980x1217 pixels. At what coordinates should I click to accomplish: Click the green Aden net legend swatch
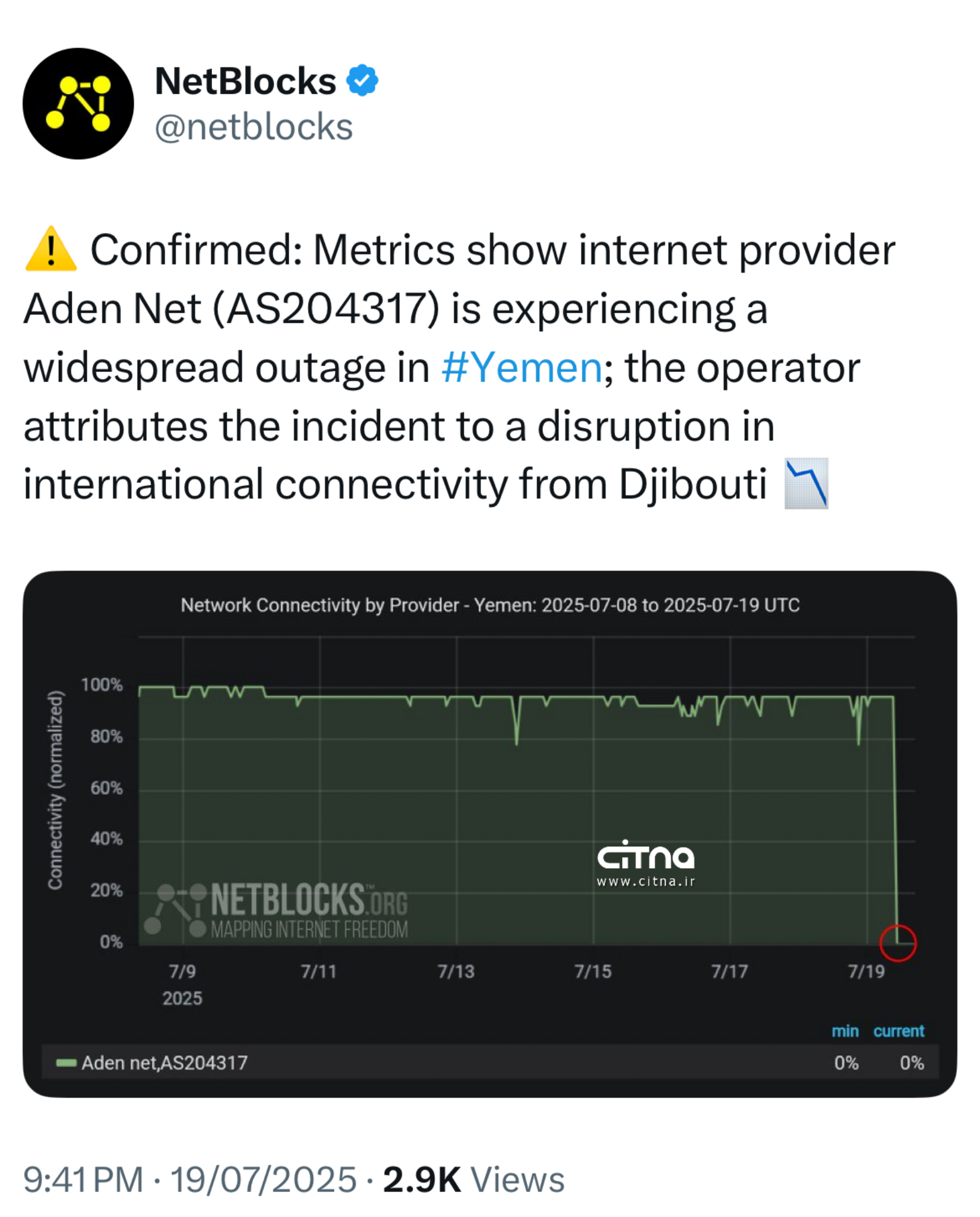66,1062
